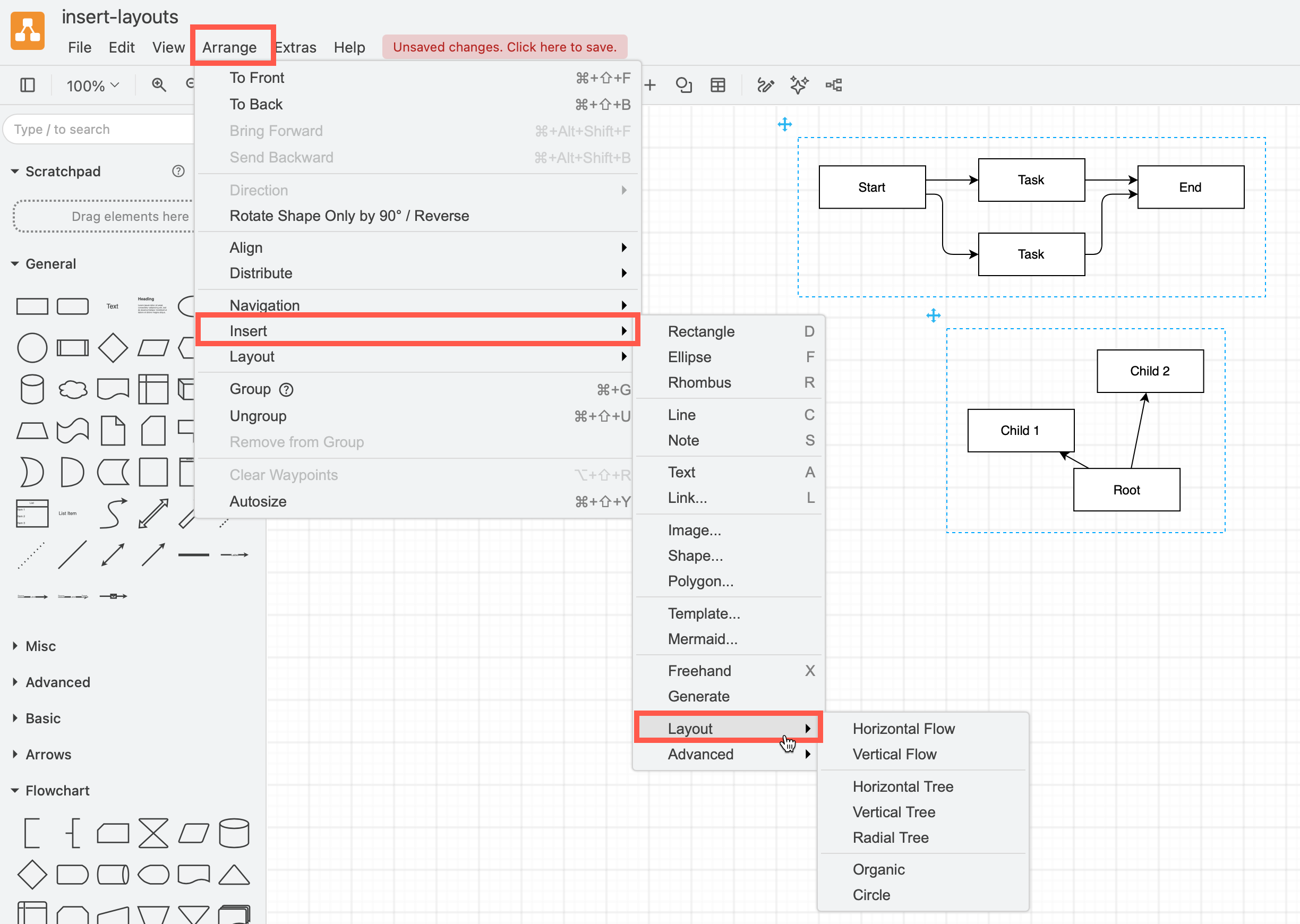Open the Advanced submenu under Insert

pos(728,755)
